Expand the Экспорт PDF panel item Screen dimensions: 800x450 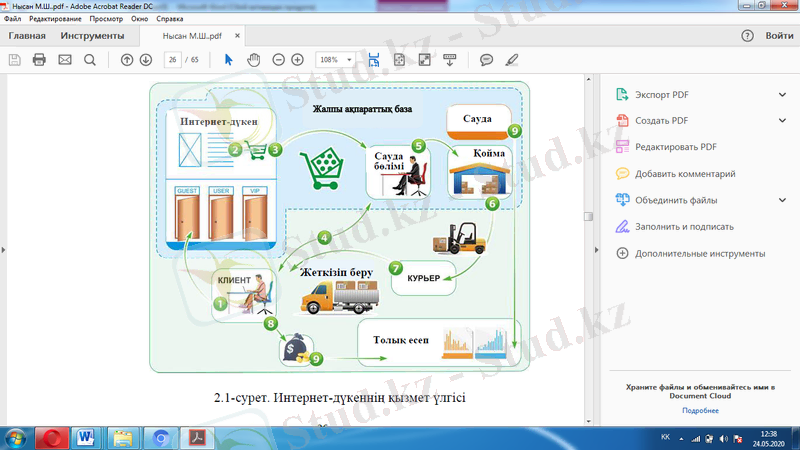click(x=782, y=95)
